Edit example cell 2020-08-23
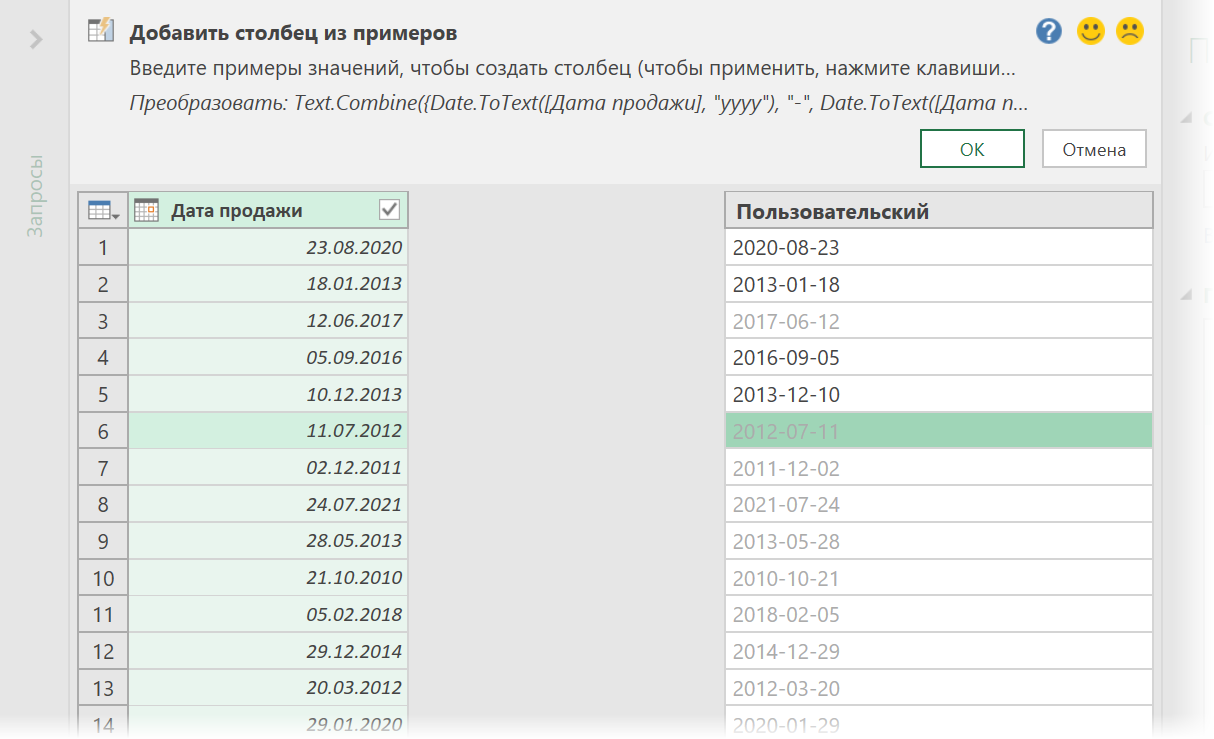 [939, 248]
